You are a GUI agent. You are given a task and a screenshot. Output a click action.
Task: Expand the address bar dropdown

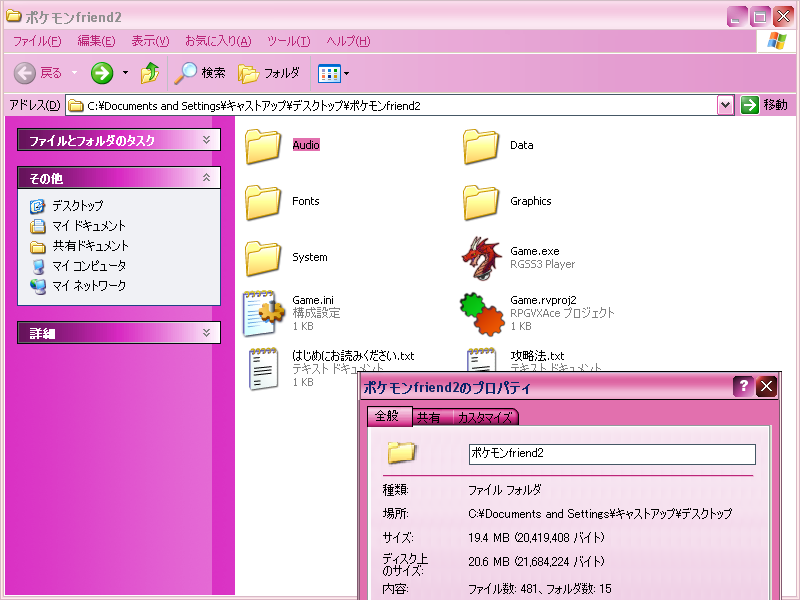[x=725, y=106]
